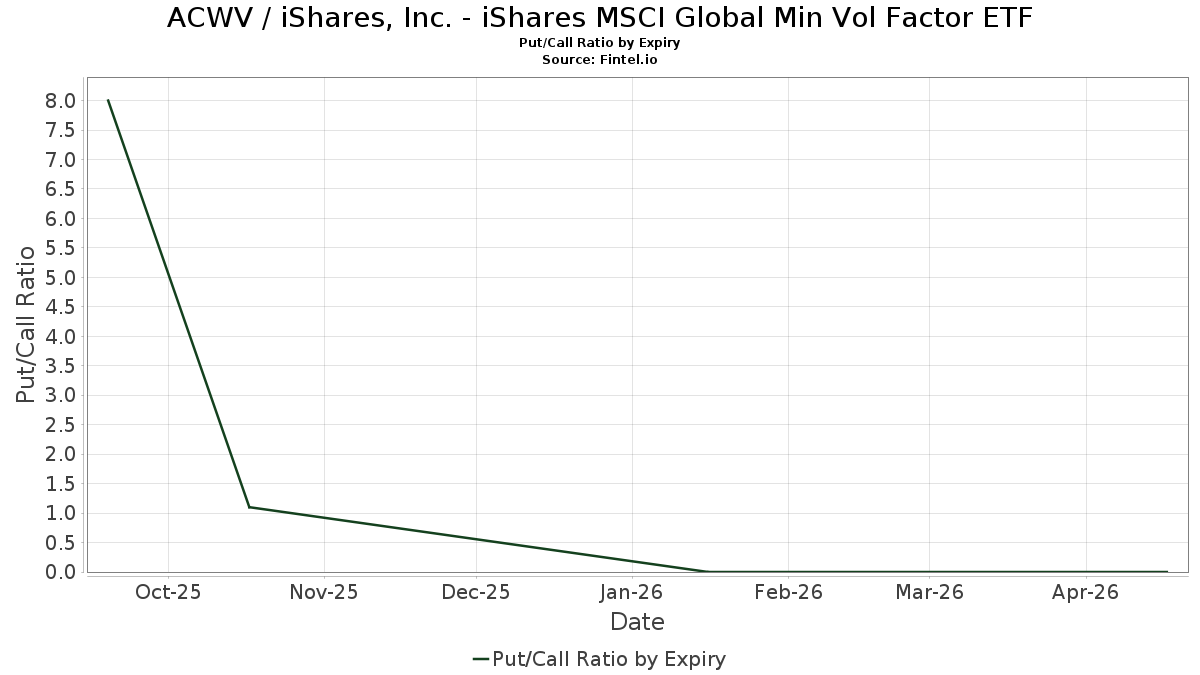Click the 'Date' x-axis title

click(637, 622)
